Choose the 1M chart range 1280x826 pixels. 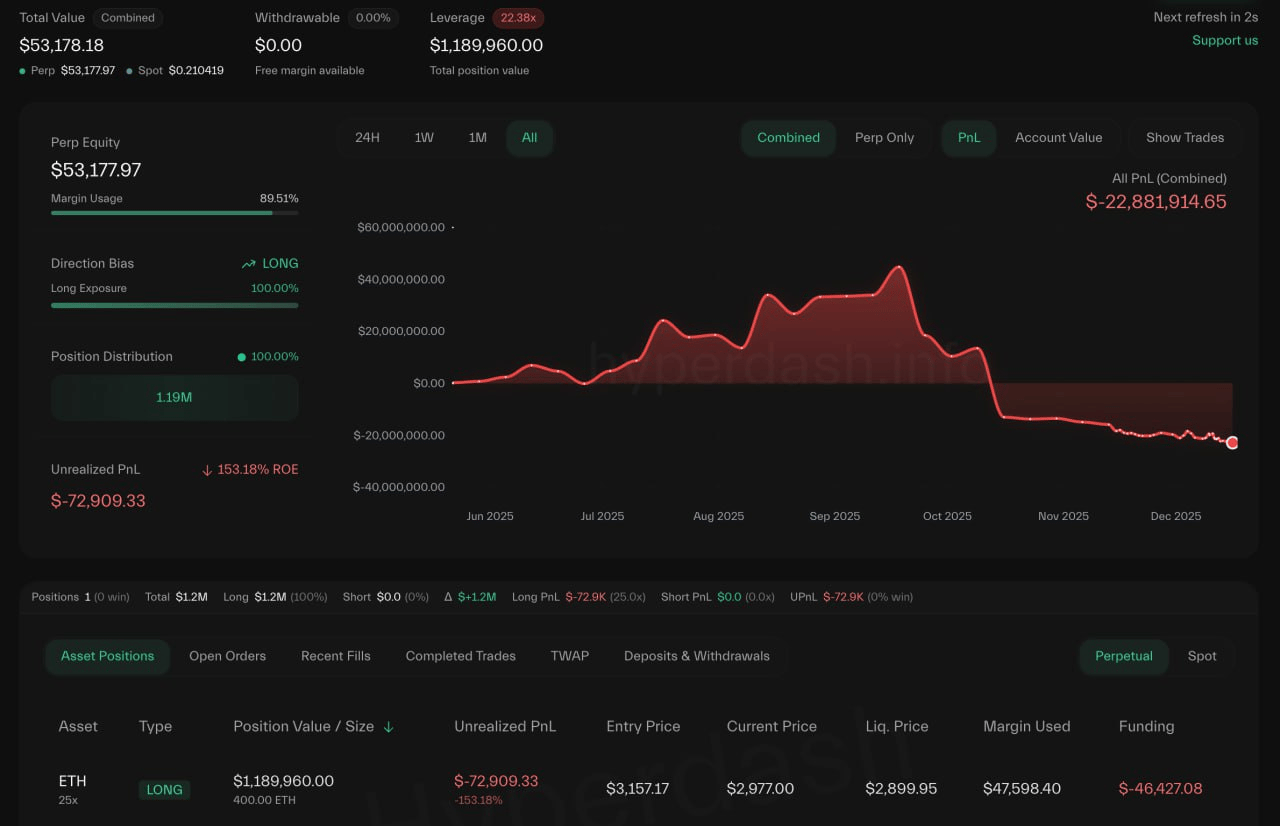[478, 138]
